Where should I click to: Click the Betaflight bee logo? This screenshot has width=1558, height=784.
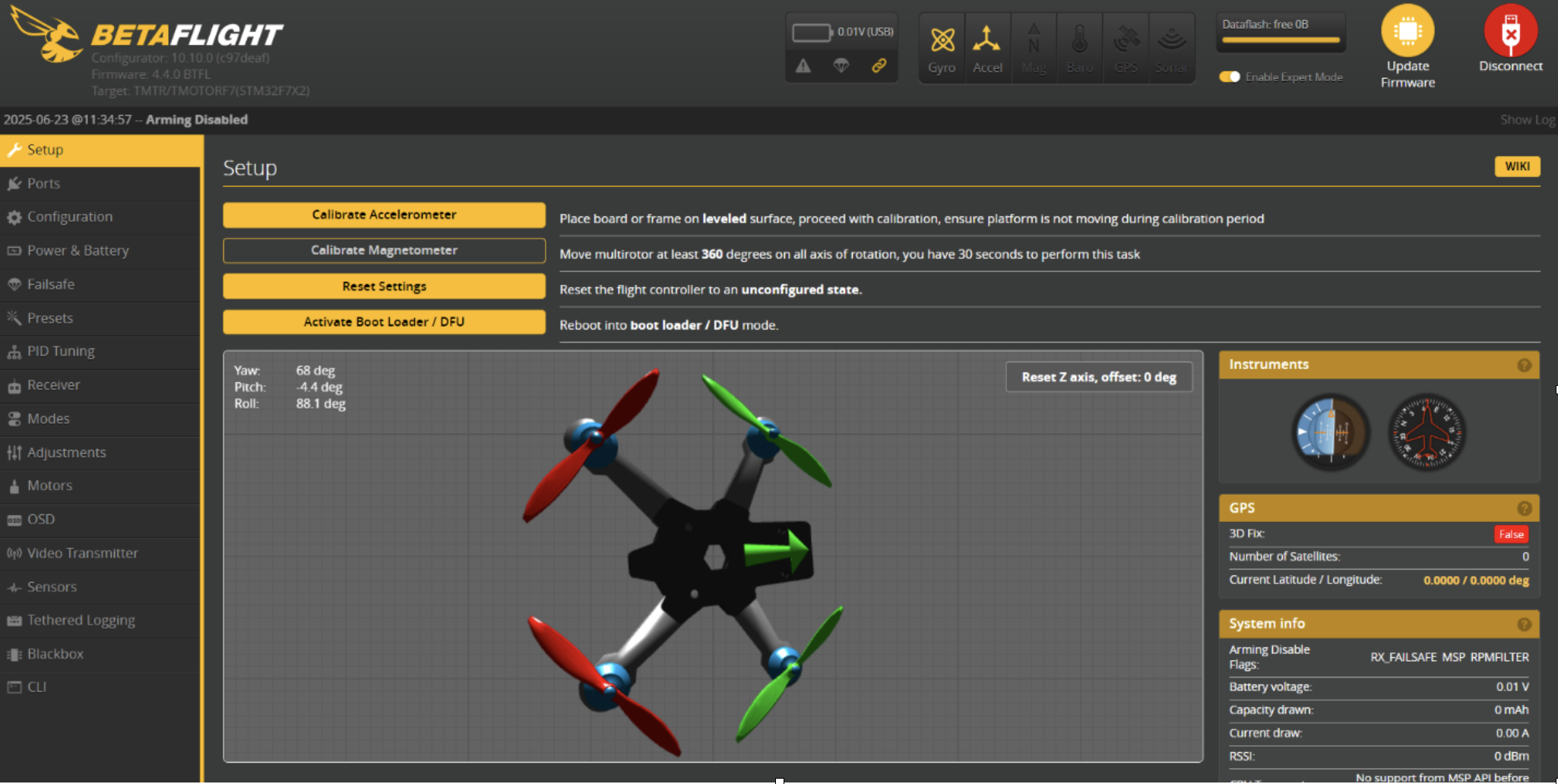point(47,35)
